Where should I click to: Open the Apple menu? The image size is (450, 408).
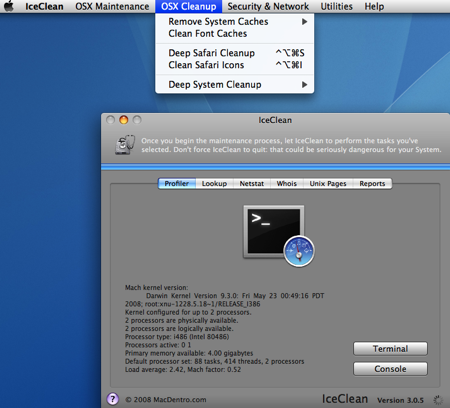(9, 6)
